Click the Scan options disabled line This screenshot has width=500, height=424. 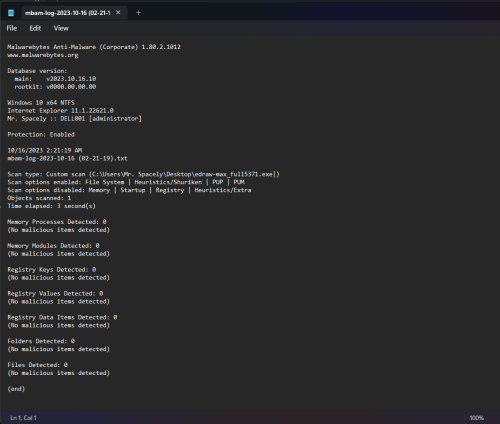pyautogui.click(x=129, y=190)
